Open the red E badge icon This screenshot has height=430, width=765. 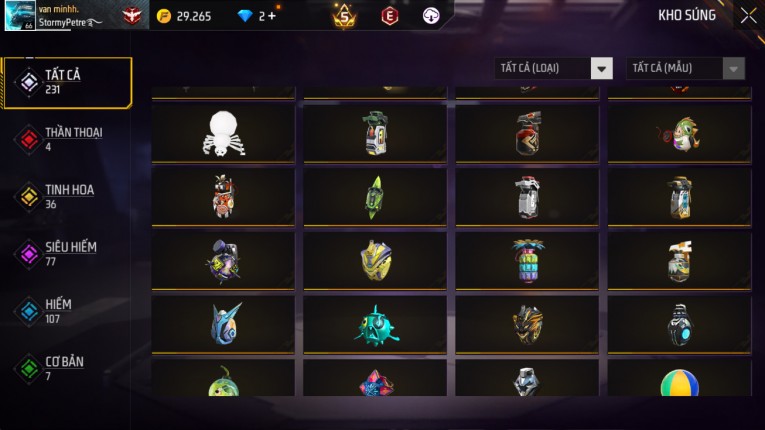point(389,16)
